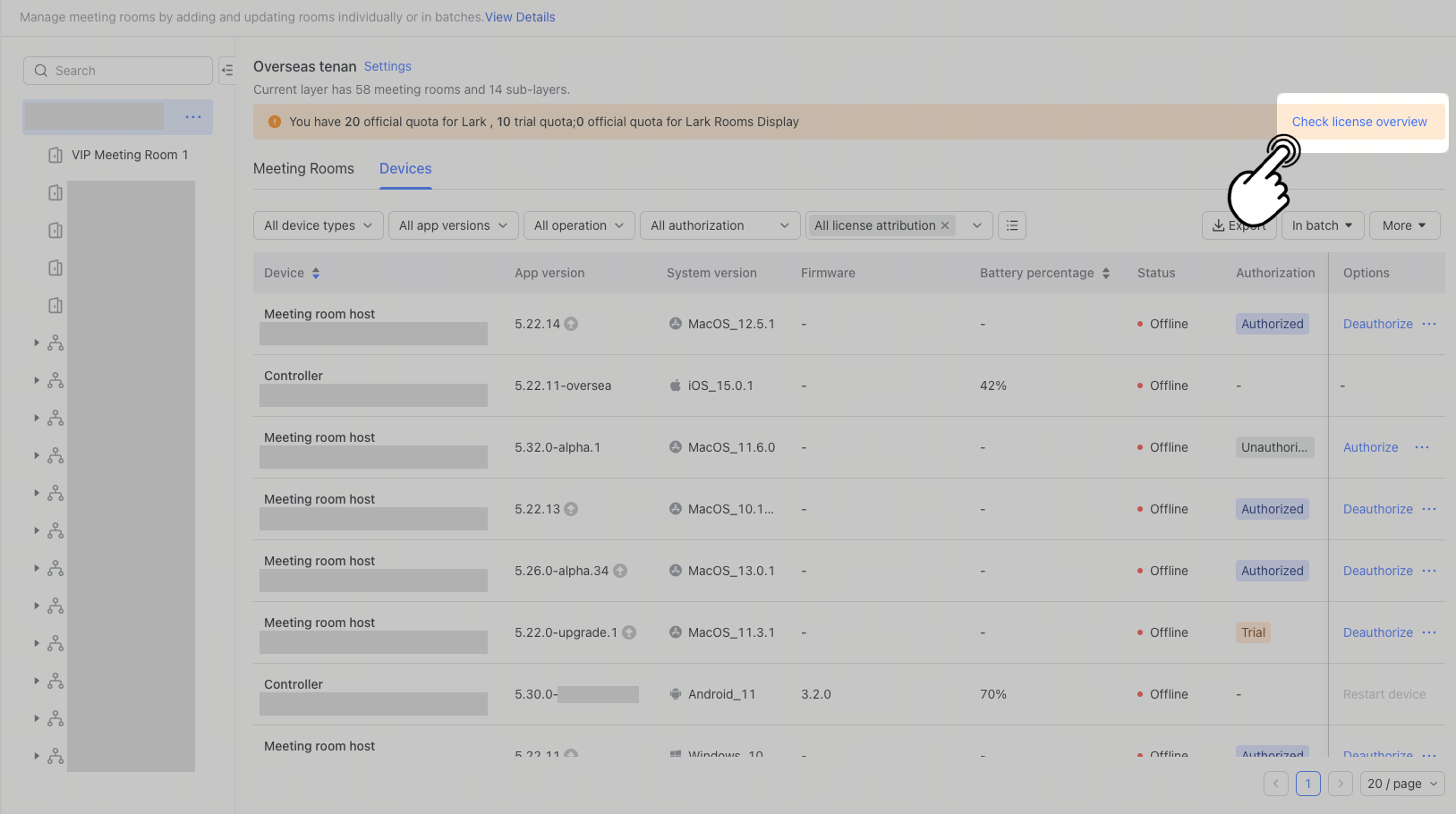
Task: Switch to the Meeting Rooms tab
Action: point(303,168)
